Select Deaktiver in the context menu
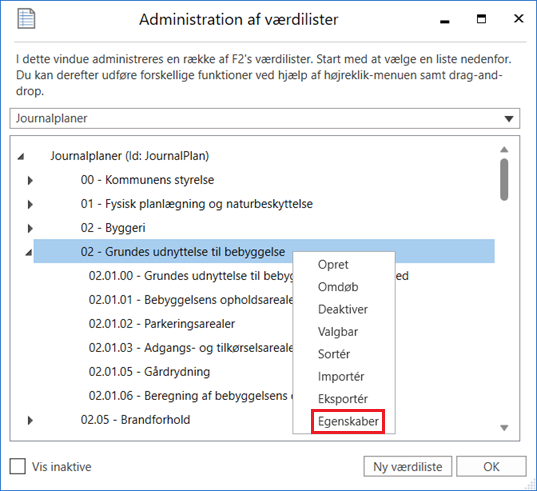This screenshot has height=491, width=537. pos(343,310)
